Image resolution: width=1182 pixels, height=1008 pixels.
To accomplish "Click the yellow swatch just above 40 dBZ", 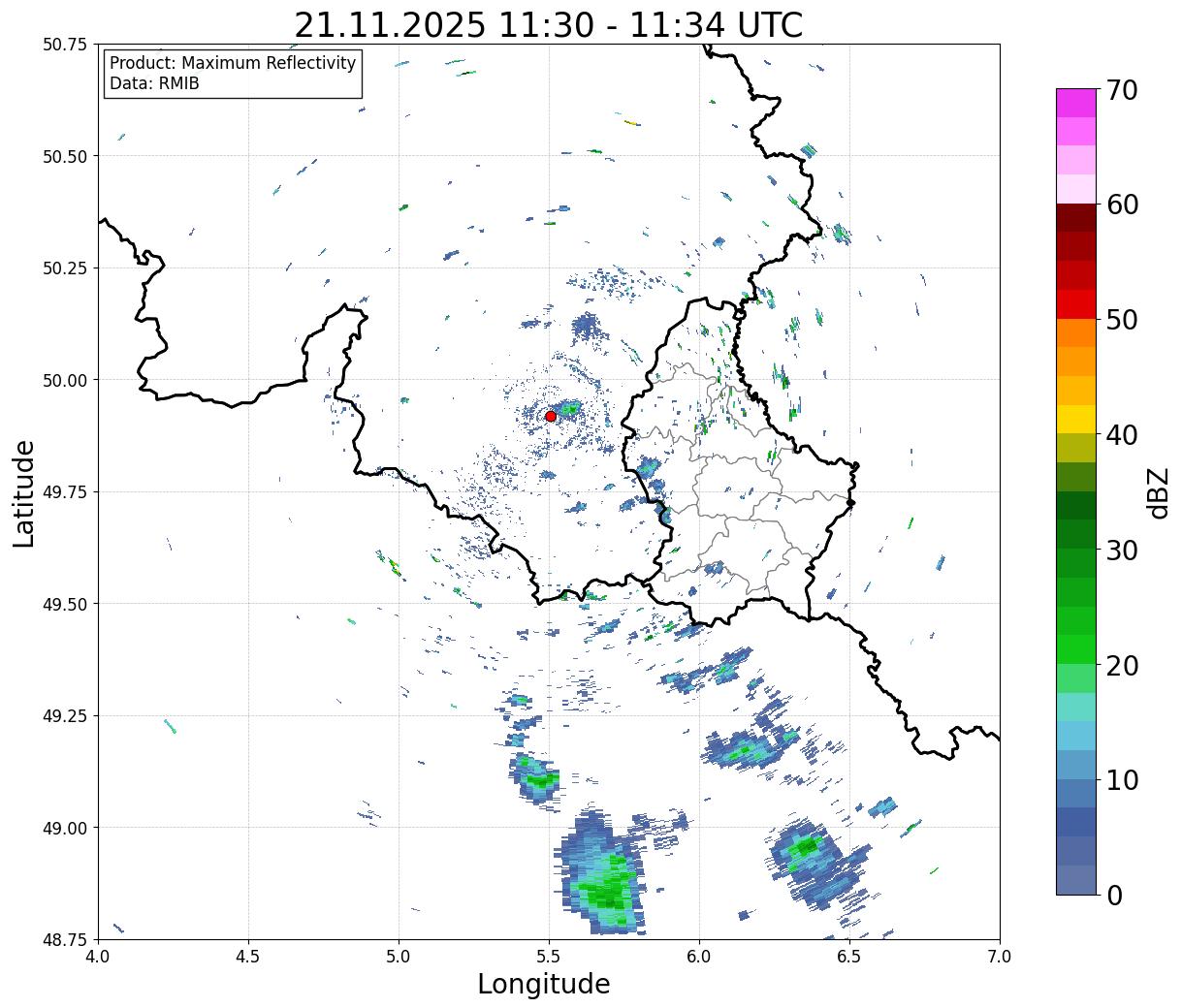I will 1076,420.
